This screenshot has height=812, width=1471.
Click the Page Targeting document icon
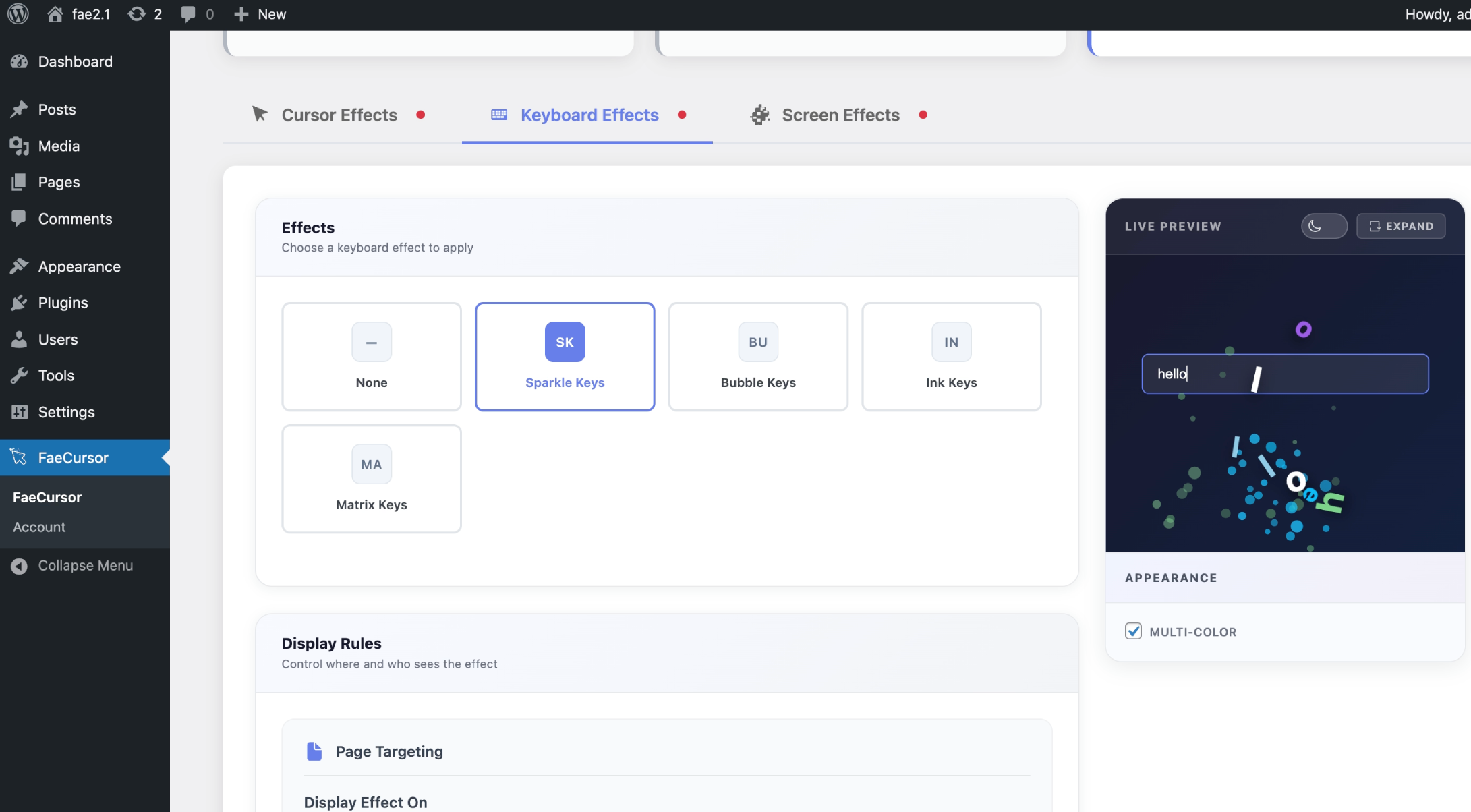314,751
